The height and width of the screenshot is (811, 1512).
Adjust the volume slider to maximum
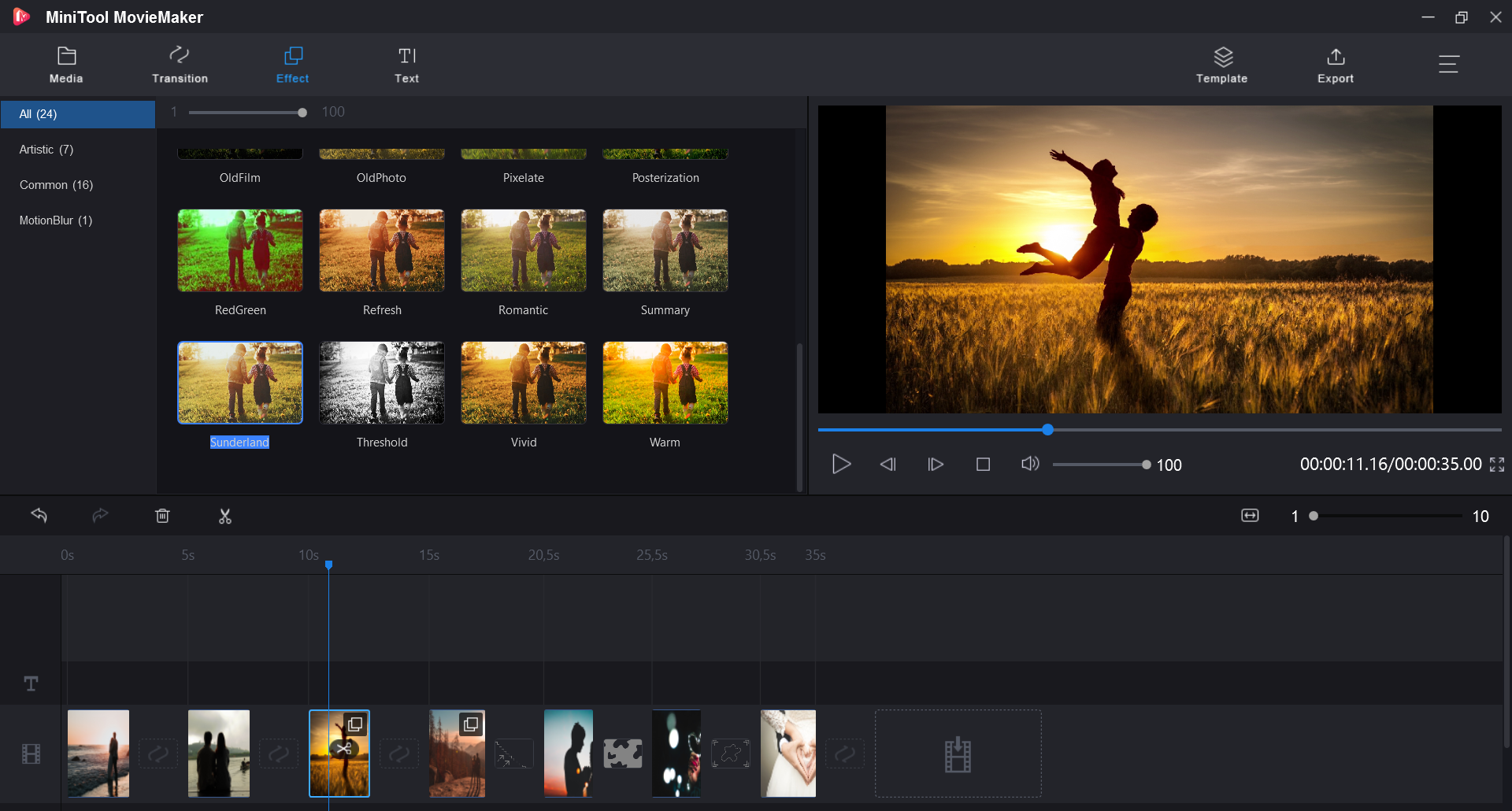click(x=1147, y=465)
